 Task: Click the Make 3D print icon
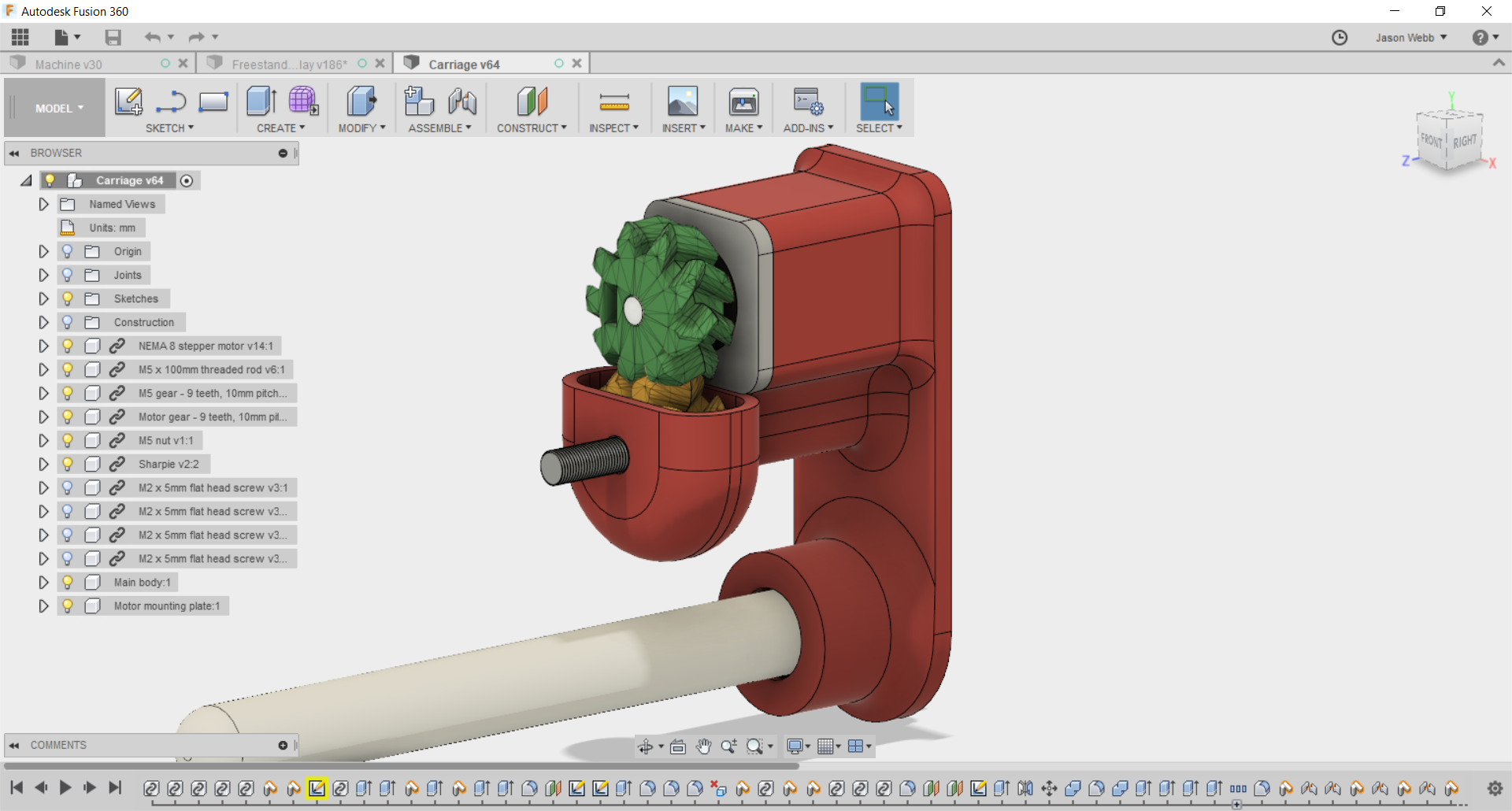pos(743,102)
